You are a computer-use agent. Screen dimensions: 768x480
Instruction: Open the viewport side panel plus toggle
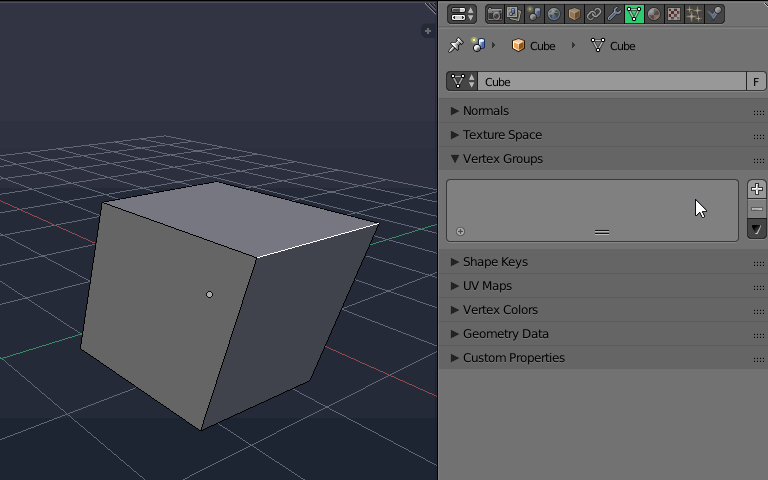(x=428, y=31)
